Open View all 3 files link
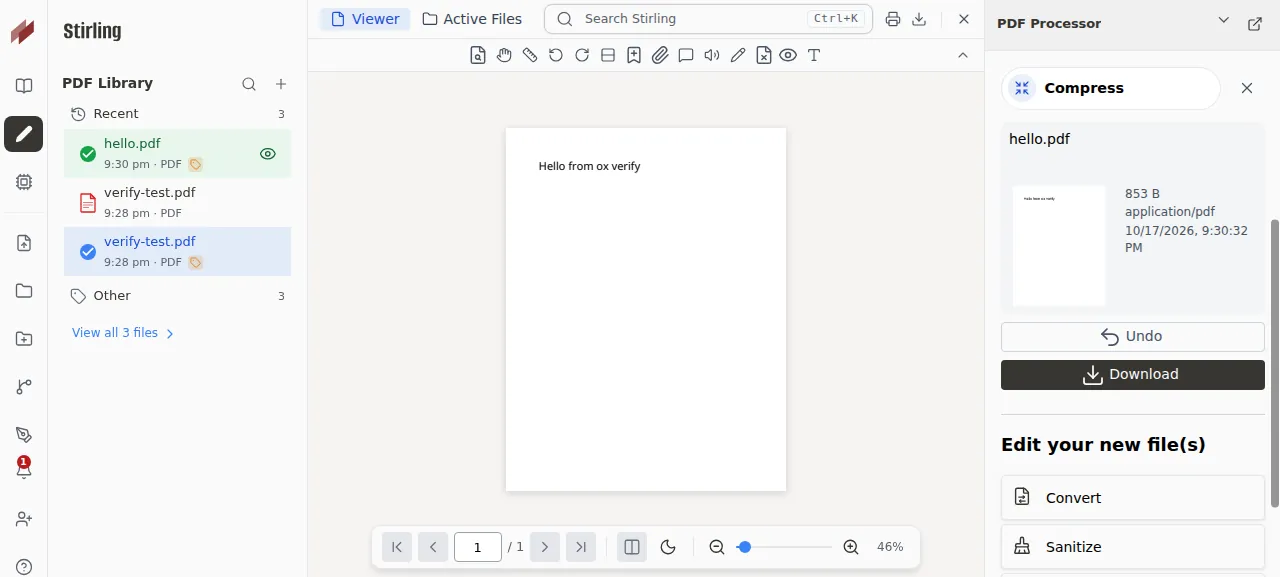This screenshot has height=577, width=1280. [123, 333]
